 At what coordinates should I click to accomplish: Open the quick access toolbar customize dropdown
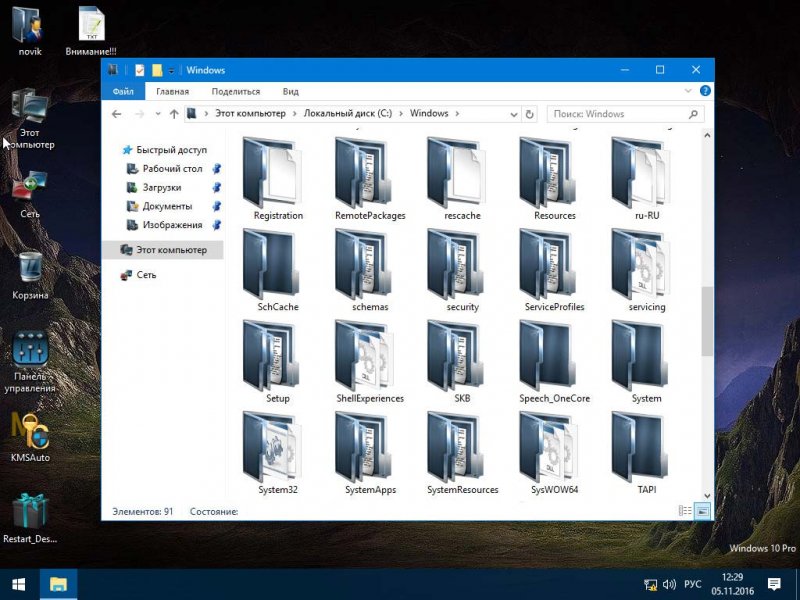pyautogui.click(x=171, y=71)
